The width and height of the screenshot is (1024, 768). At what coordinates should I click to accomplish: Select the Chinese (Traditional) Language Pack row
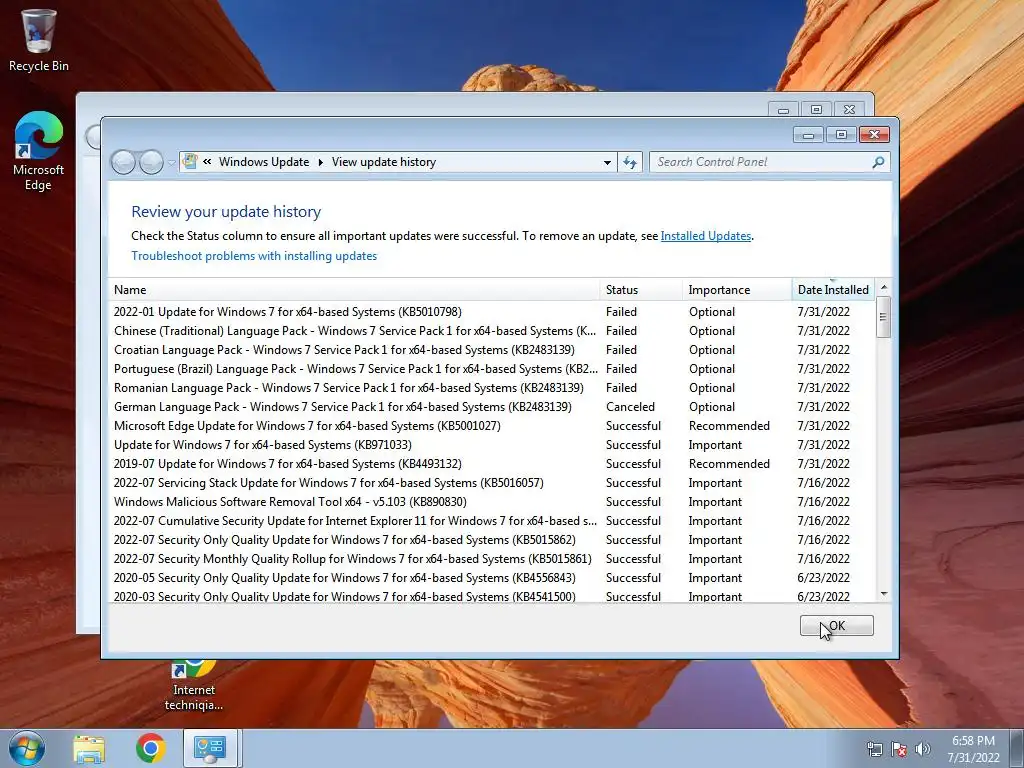(491, 331)
